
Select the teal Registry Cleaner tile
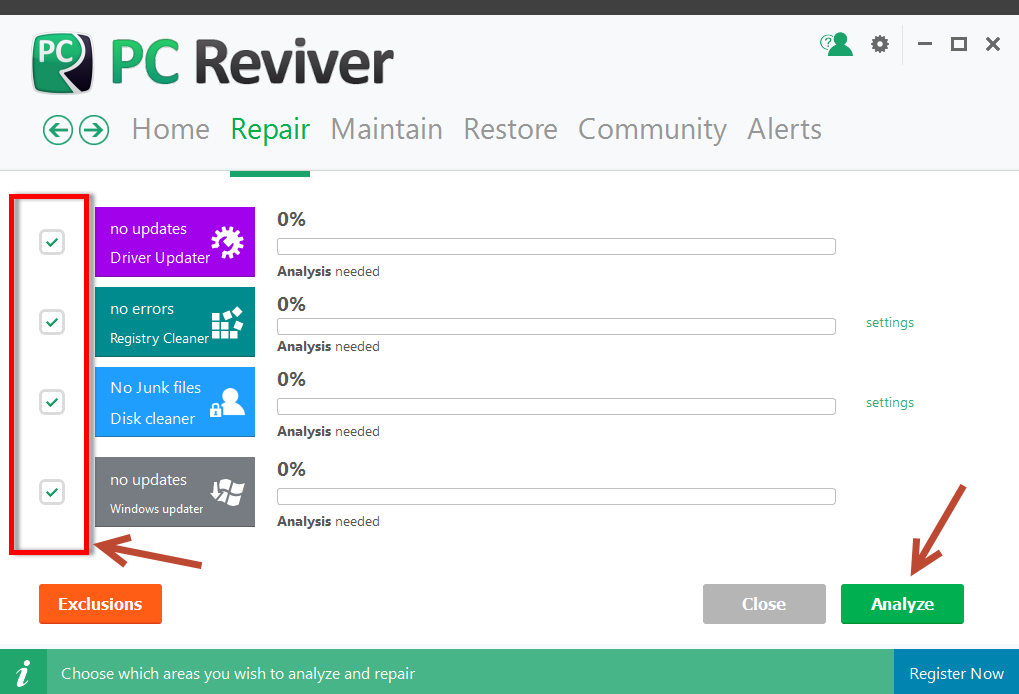(175, 322)
